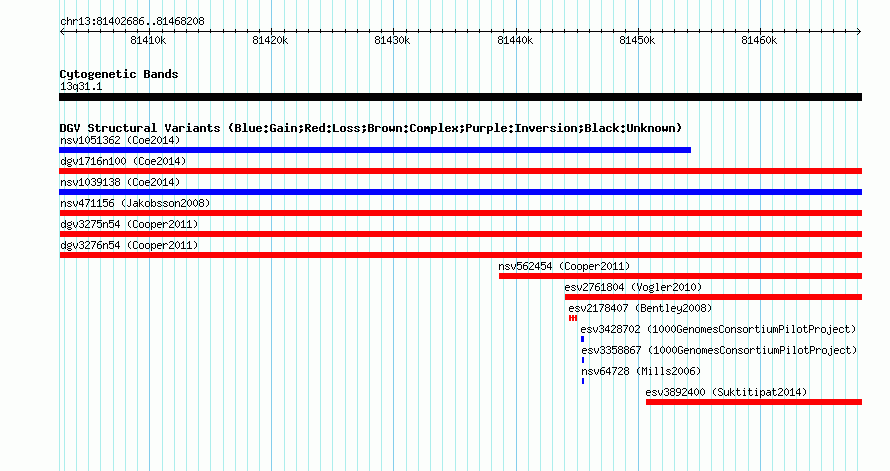
Task: Open dgv3275n54 (Cooper2011) label
Action: click(129, 224)
